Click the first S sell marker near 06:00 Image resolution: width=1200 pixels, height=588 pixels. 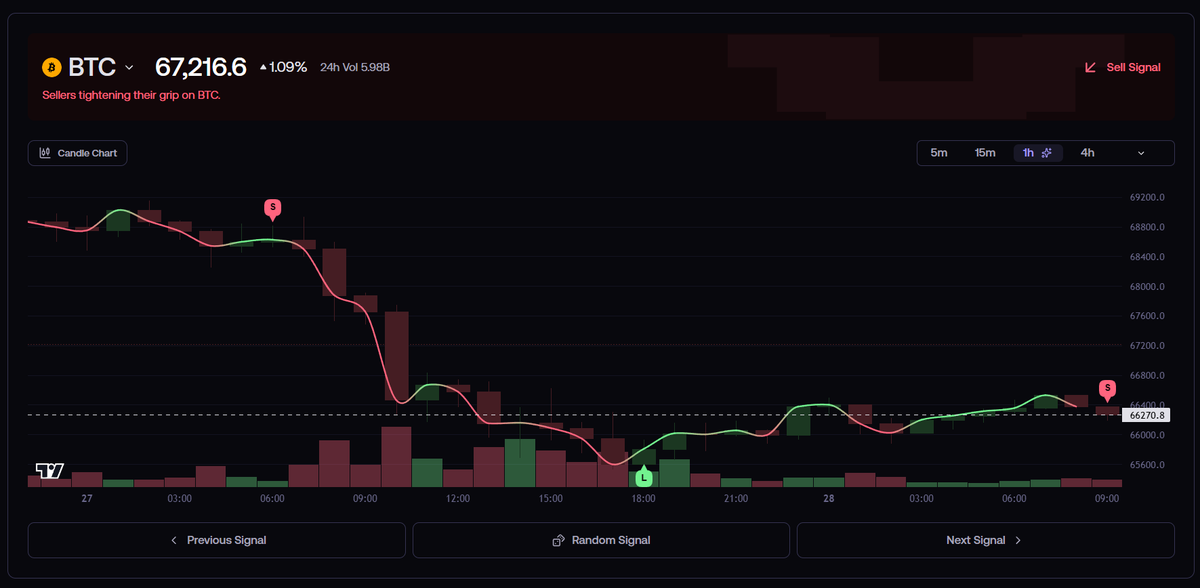(272, 207)
